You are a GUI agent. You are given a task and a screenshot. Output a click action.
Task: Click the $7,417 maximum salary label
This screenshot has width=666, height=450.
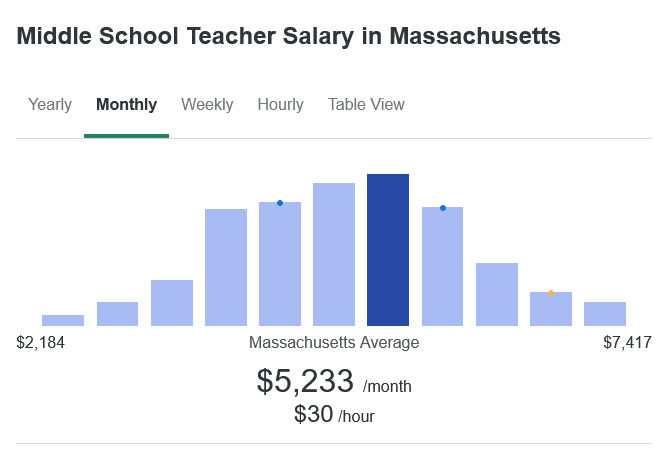click(x=627, y=343)
